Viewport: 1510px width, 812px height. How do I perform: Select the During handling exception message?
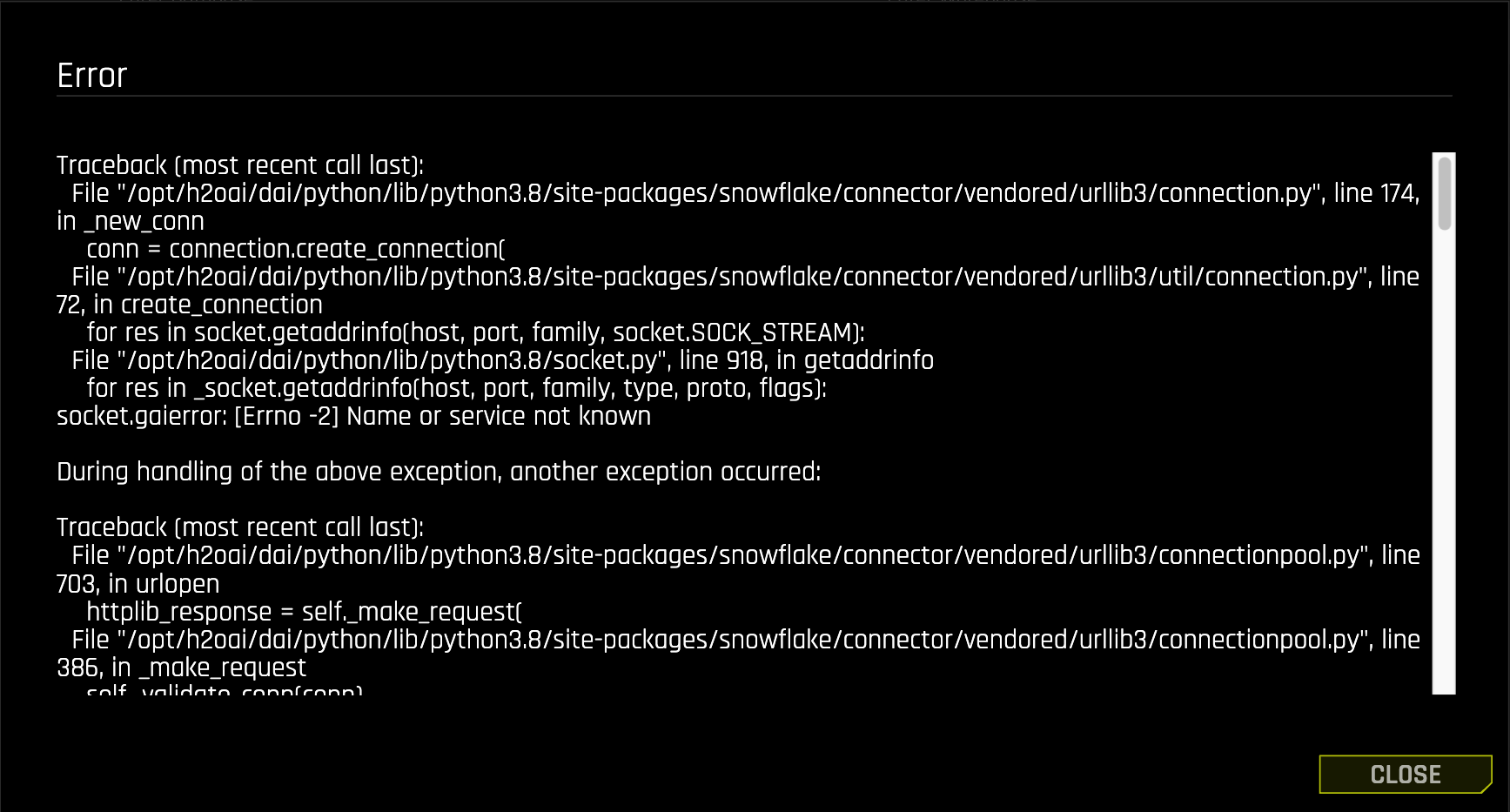[440, 472]
